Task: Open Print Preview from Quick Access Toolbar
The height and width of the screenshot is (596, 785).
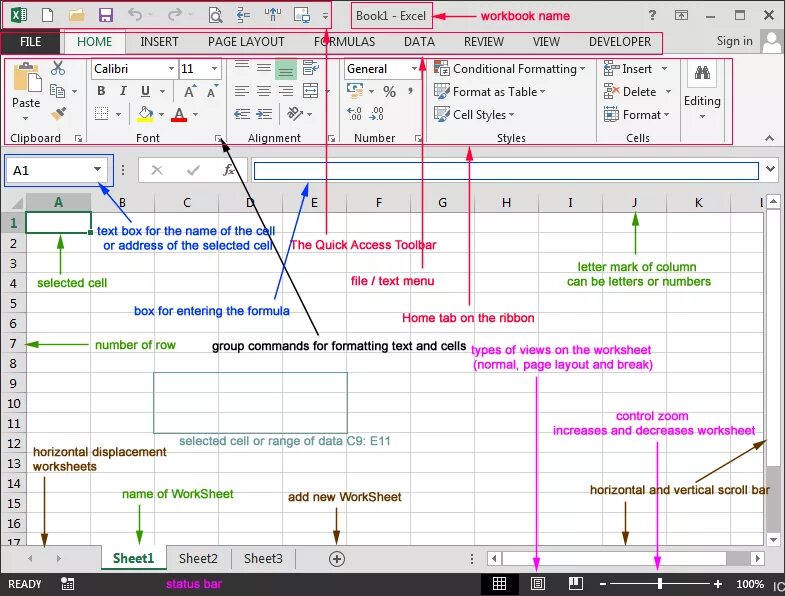Action: [x=215, y=16]
